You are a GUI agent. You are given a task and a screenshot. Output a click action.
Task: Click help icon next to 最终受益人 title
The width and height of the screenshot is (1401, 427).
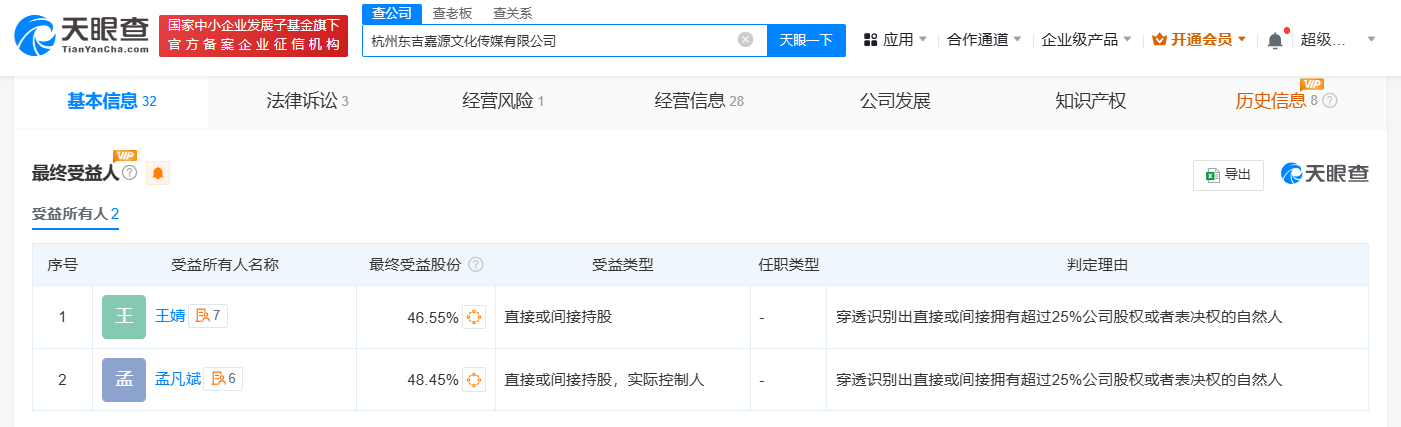[129, 173]
